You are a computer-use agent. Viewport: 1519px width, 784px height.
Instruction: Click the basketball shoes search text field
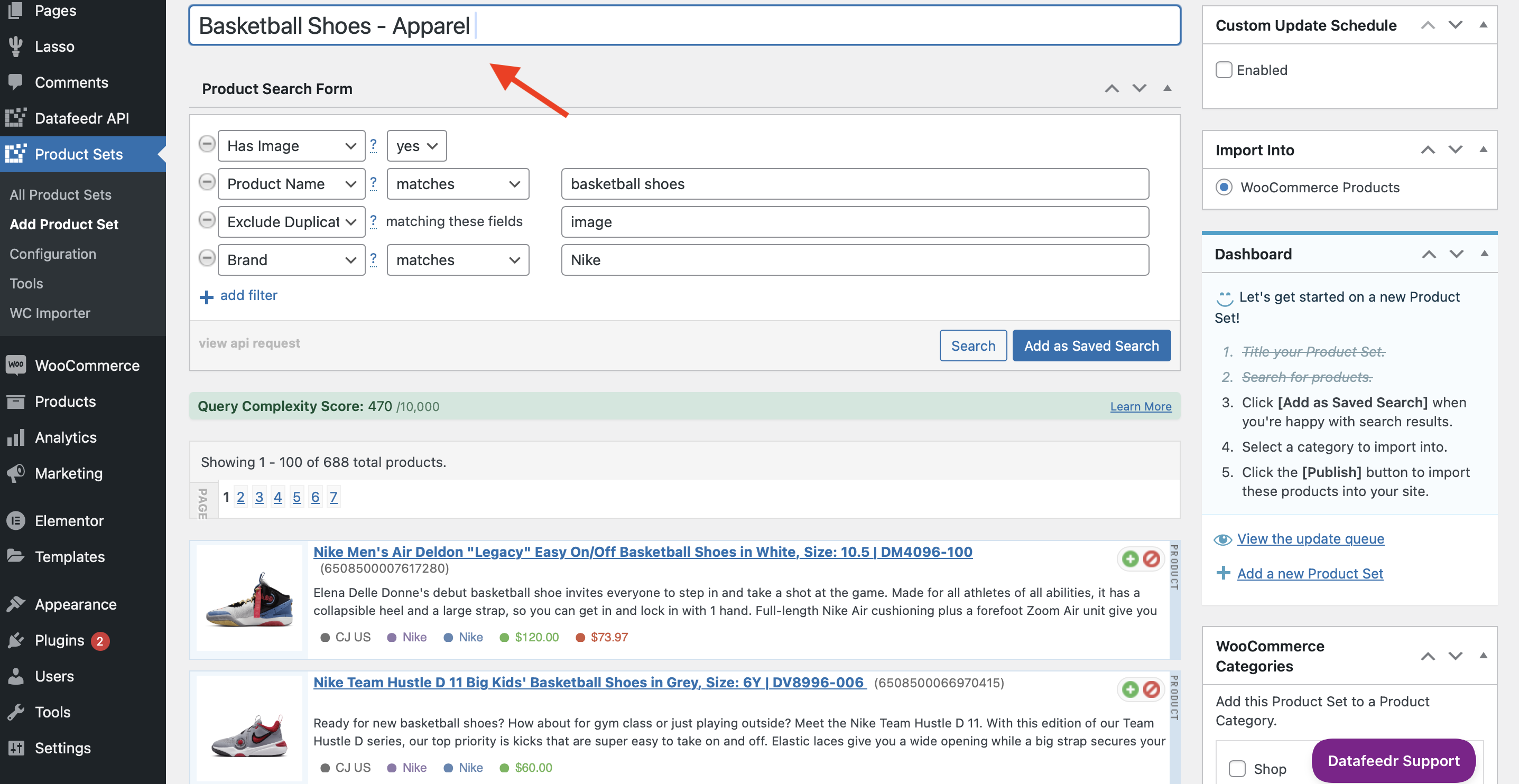pyautogui.click(x=855, y=184)
